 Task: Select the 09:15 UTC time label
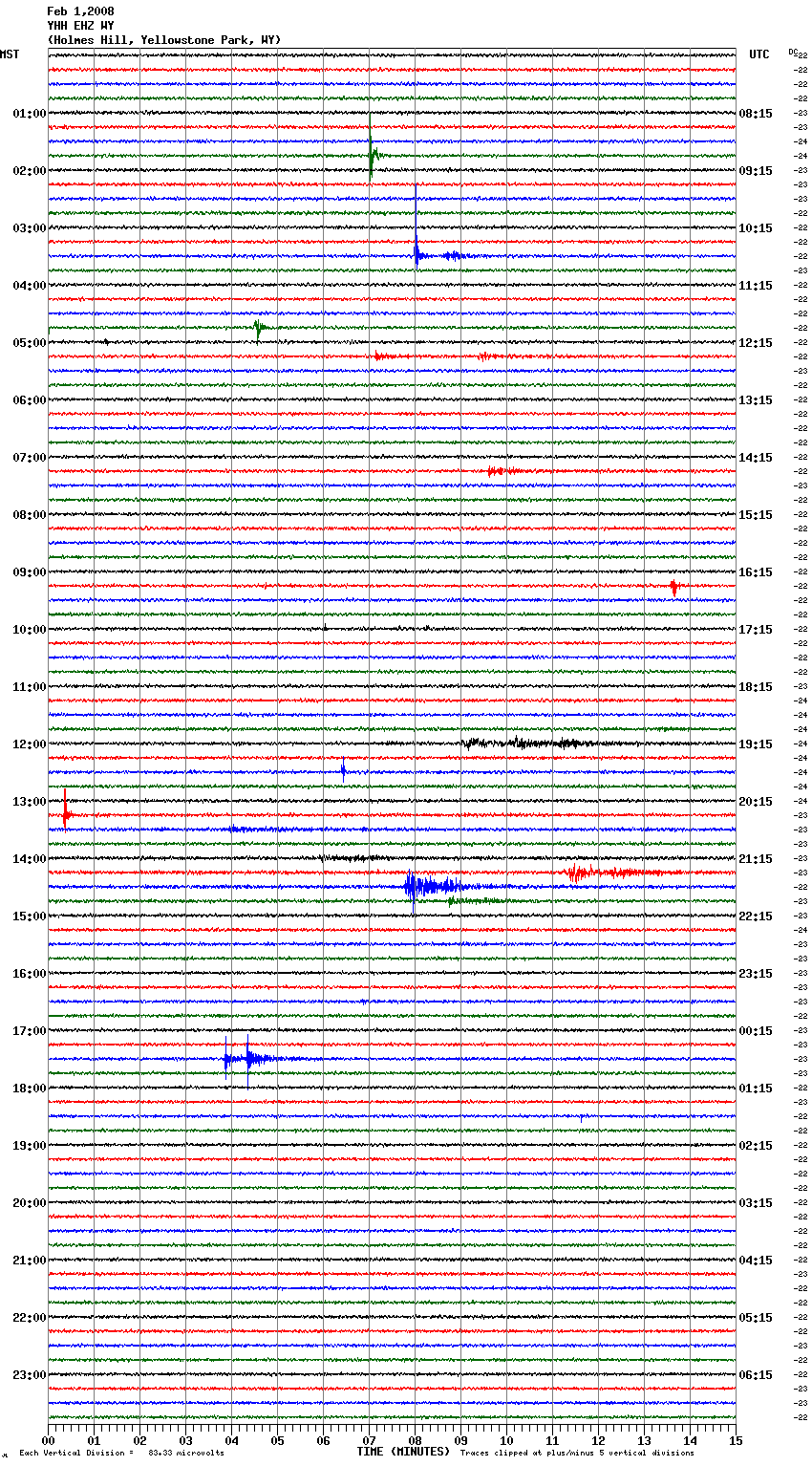point(756,171)
